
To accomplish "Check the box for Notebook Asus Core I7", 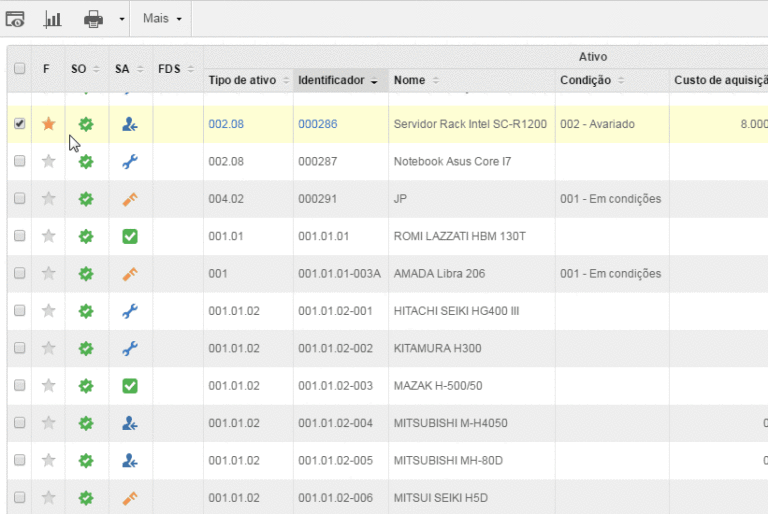I will coord(19,161).
